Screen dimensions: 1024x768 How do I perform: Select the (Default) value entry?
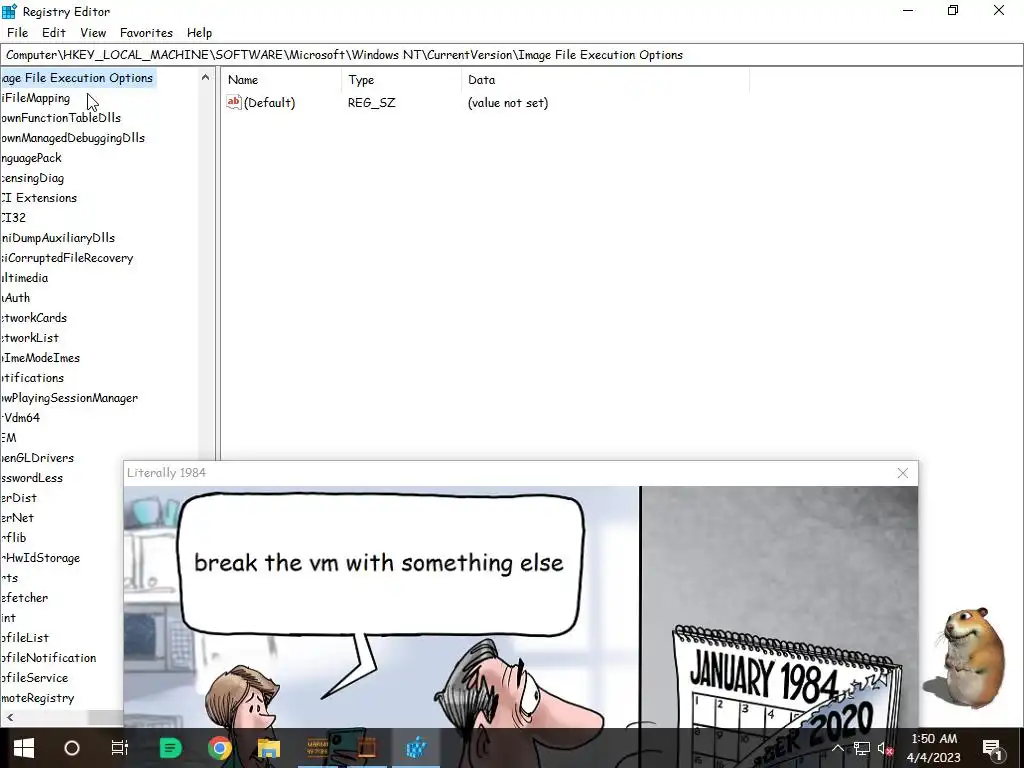pyautogui.click(x=269, y=103)
